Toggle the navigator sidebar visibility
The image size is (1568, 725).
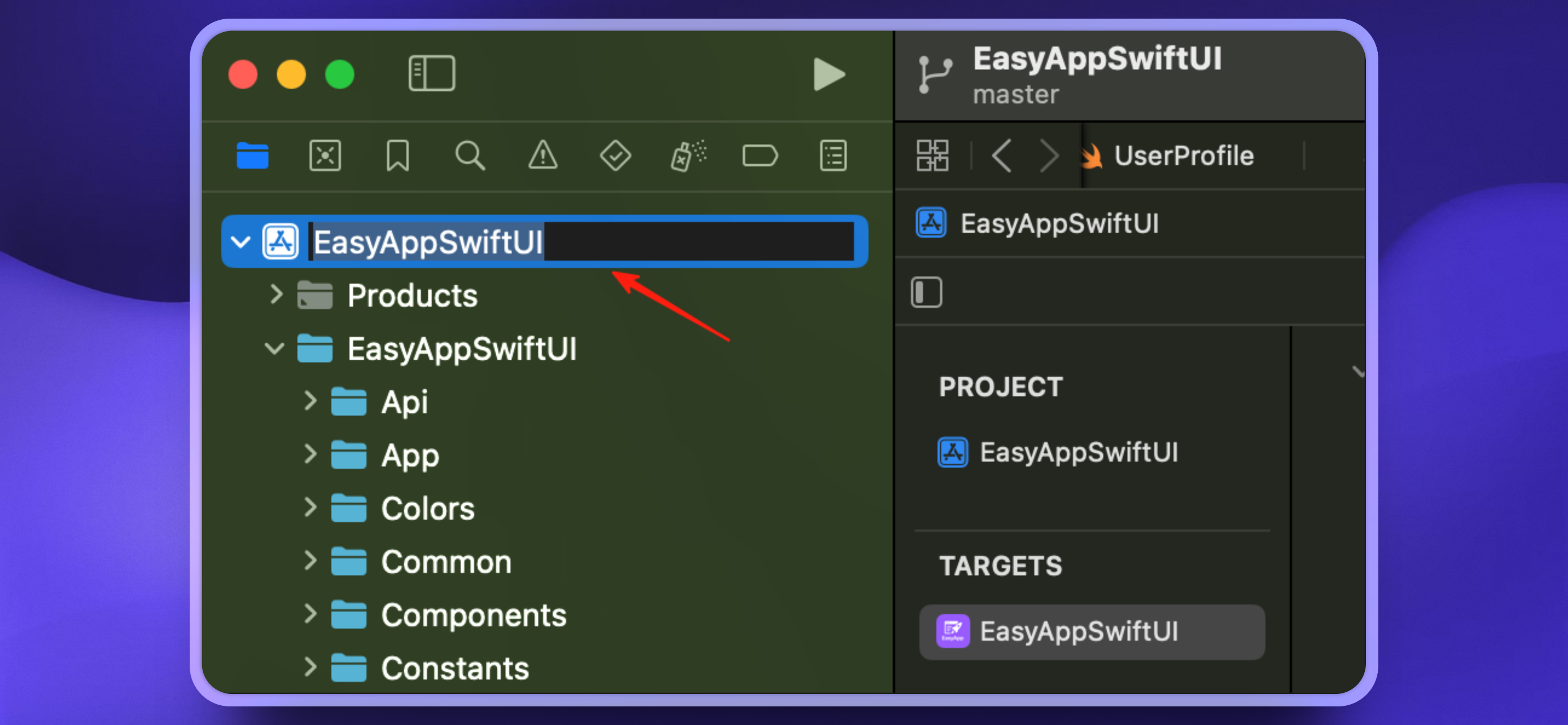coord(432,73)
